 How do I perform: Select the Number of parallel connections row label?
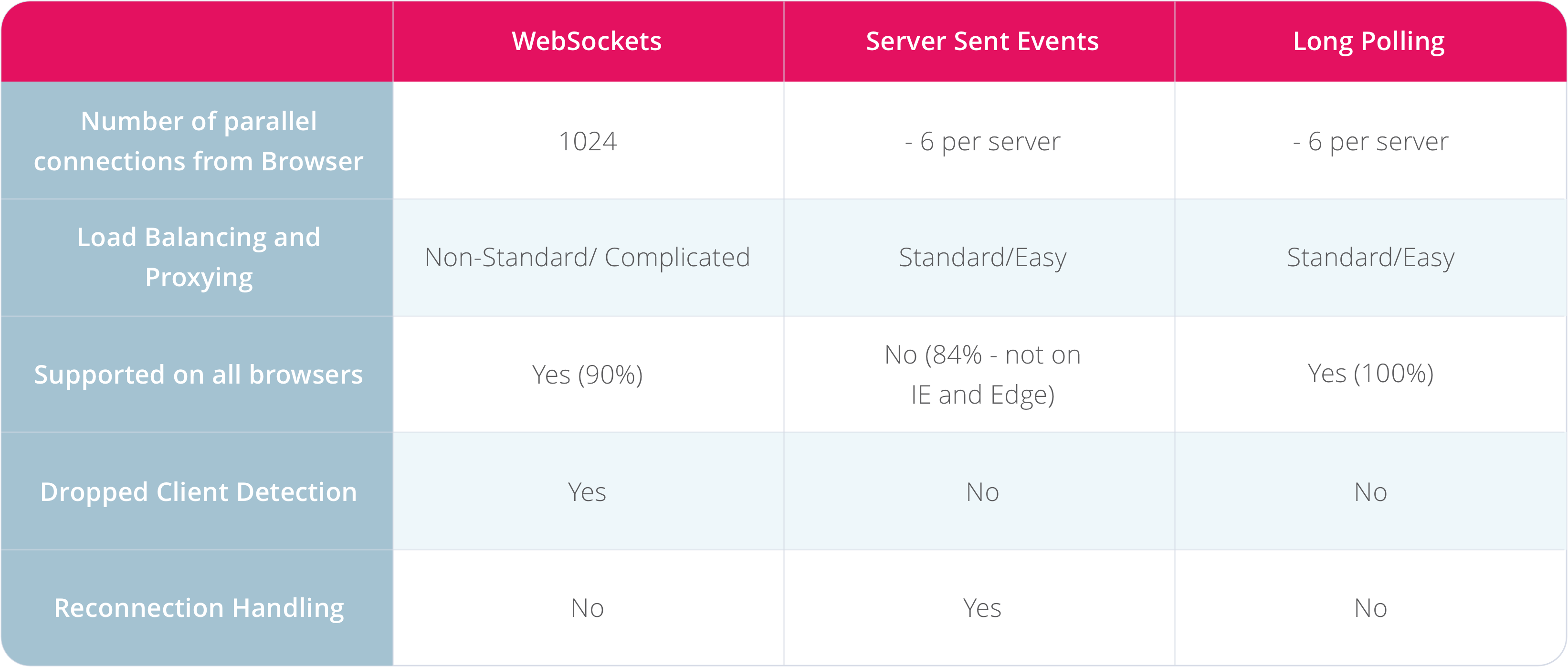point(199,141)
